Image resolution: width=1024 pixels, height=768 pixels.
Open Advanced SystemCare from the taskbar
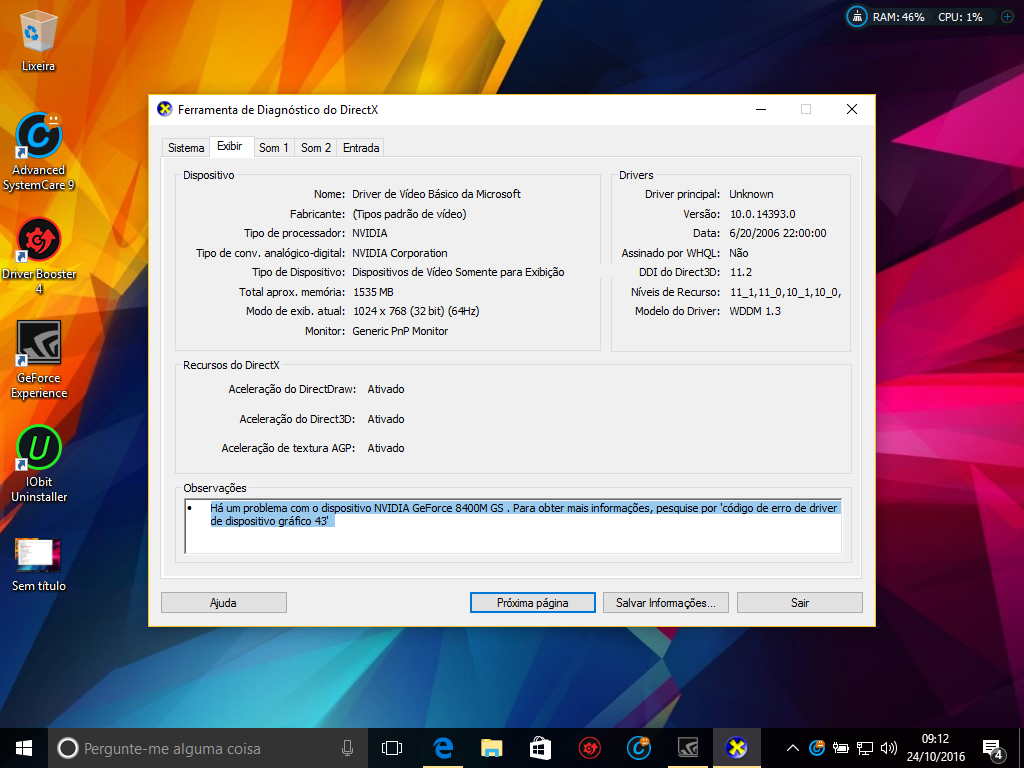point(638,748)
